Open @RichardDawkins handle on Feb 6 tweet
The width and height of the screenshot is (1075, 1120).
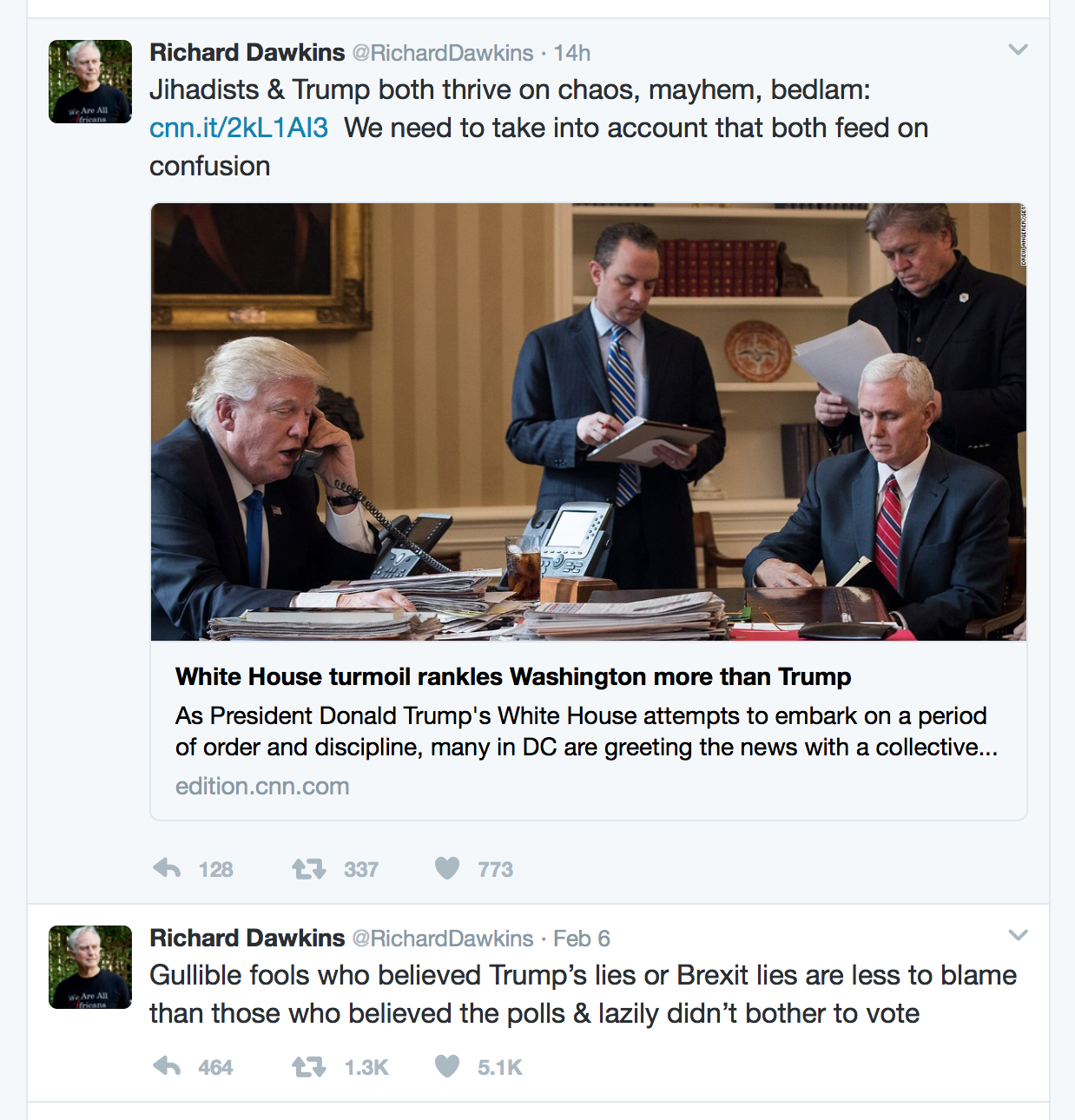pyautogui.click(x=443, y=939)
